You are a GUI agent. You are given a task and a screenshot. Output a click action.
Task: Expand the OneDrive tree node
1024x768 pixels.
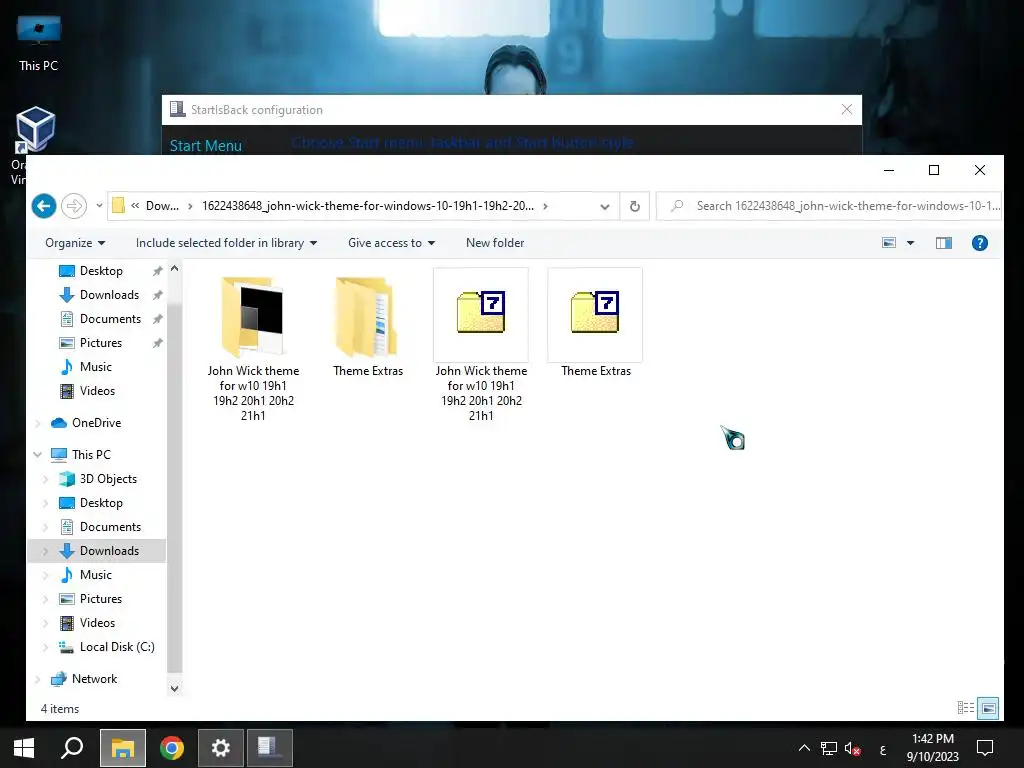coord(38,423)
